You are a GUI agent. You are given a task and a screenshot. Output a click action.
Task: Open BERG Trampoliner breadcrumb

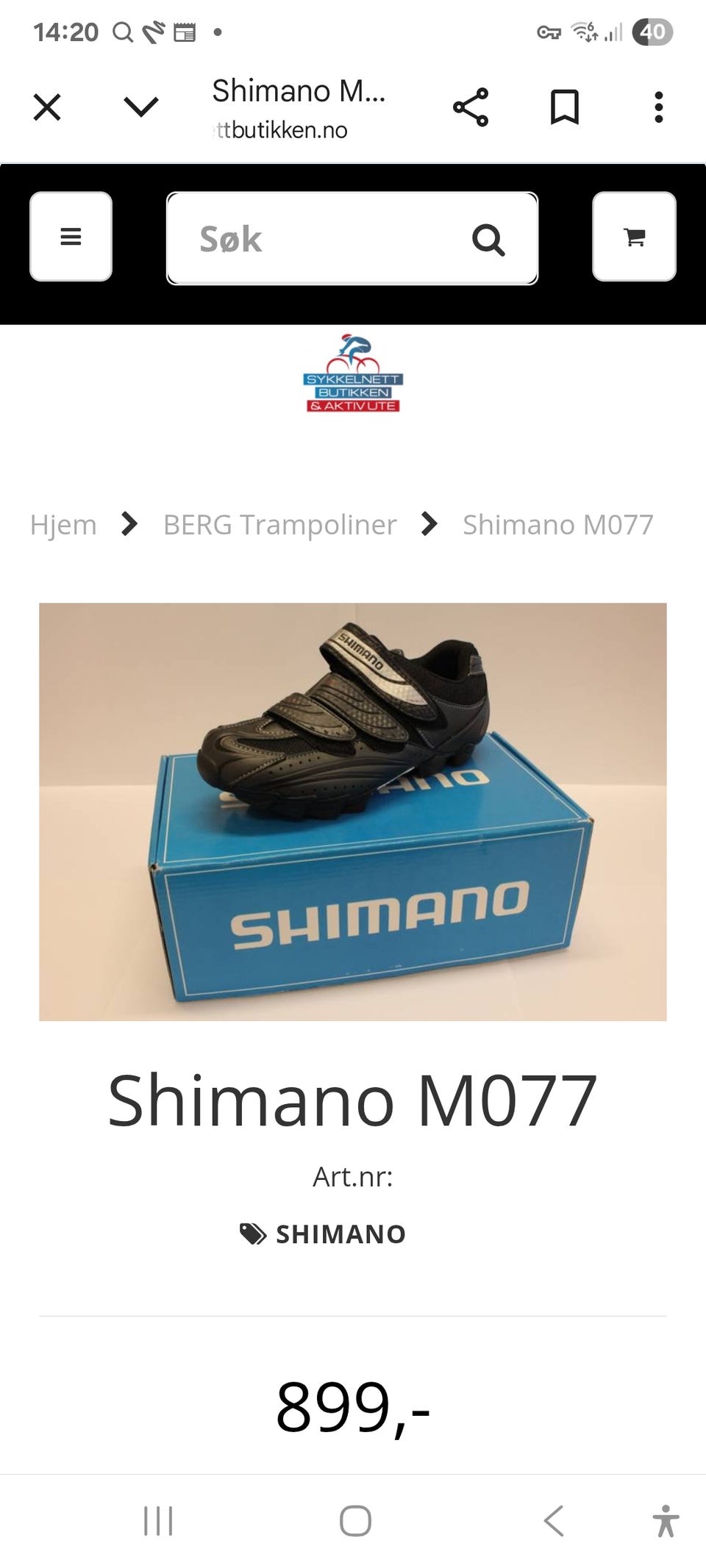(x=279, y=525)
